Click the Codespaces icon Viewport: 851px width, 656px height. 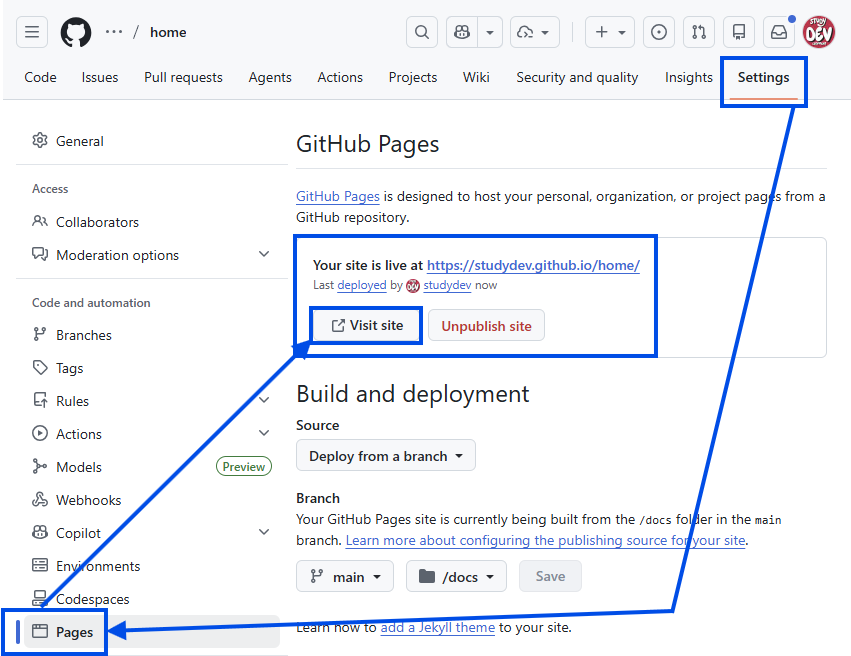coord(40,598)
